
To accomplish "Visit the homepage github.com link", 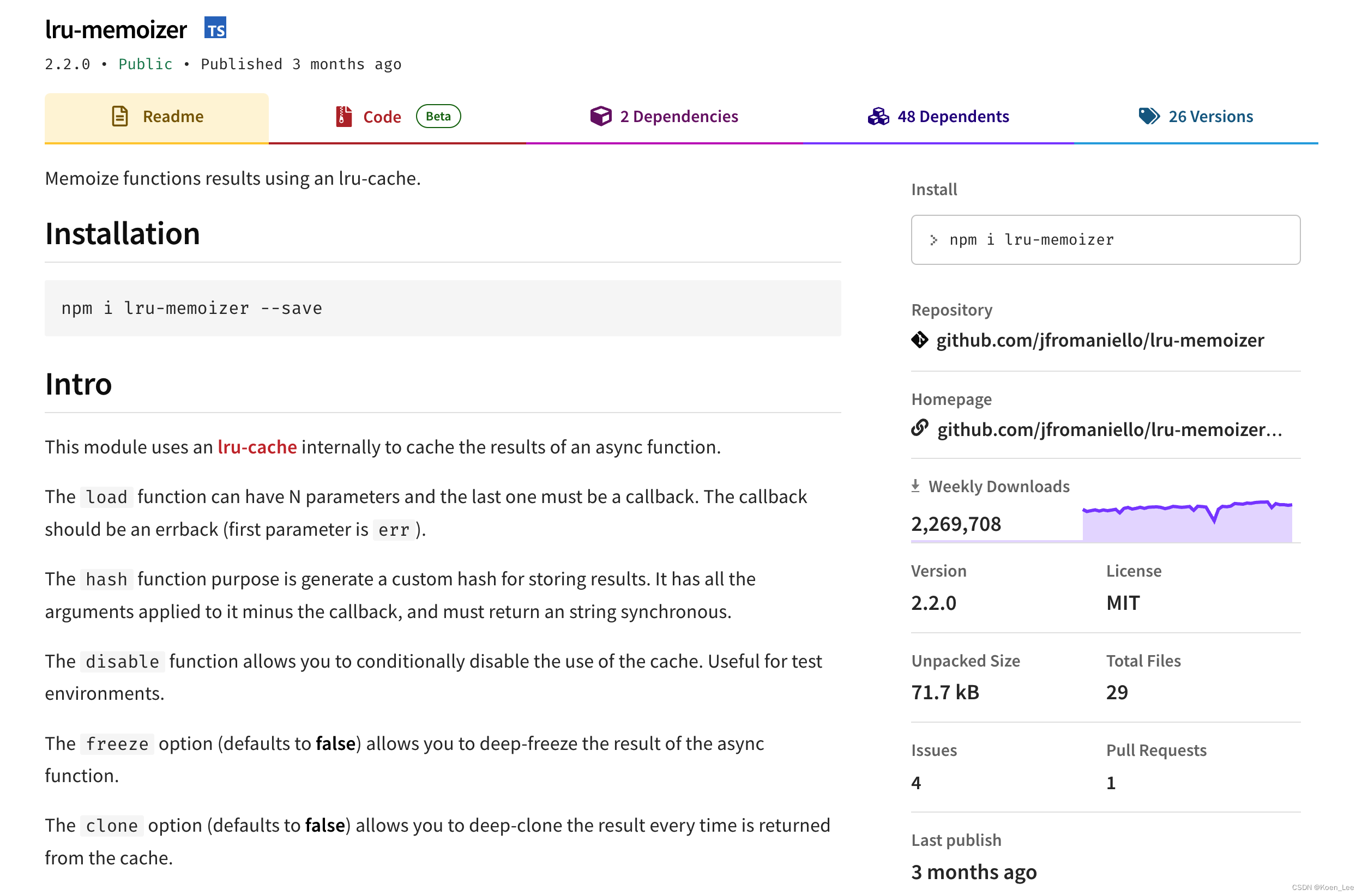I will coord(1108,429).
